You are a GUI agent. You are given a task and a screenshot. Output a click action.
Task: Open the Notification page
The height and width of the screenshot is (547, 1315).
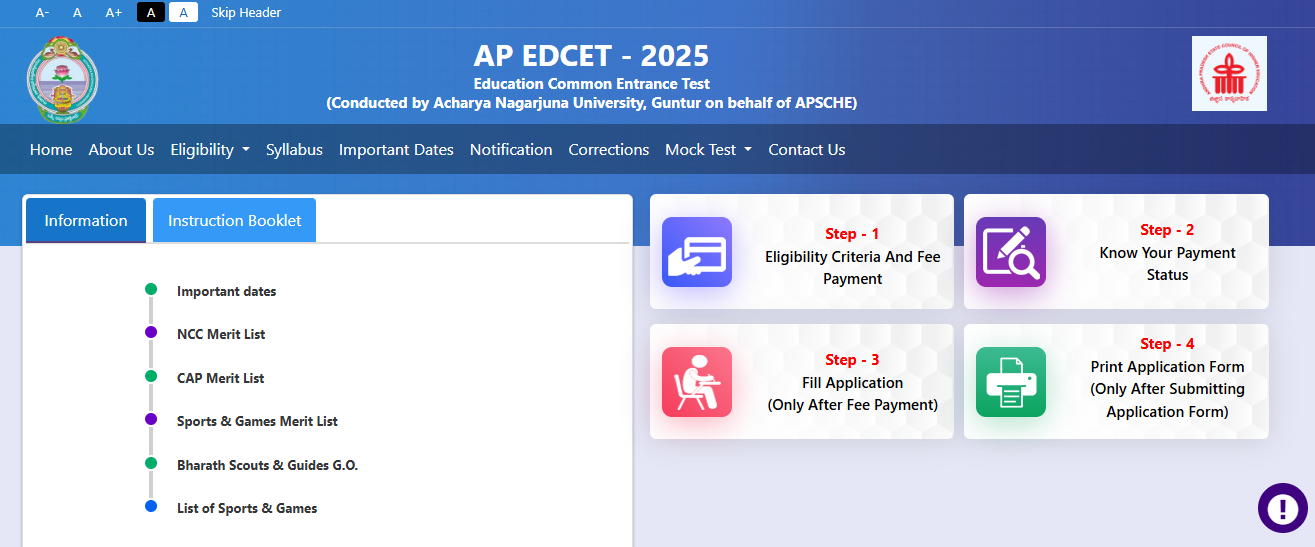(511, 149)
